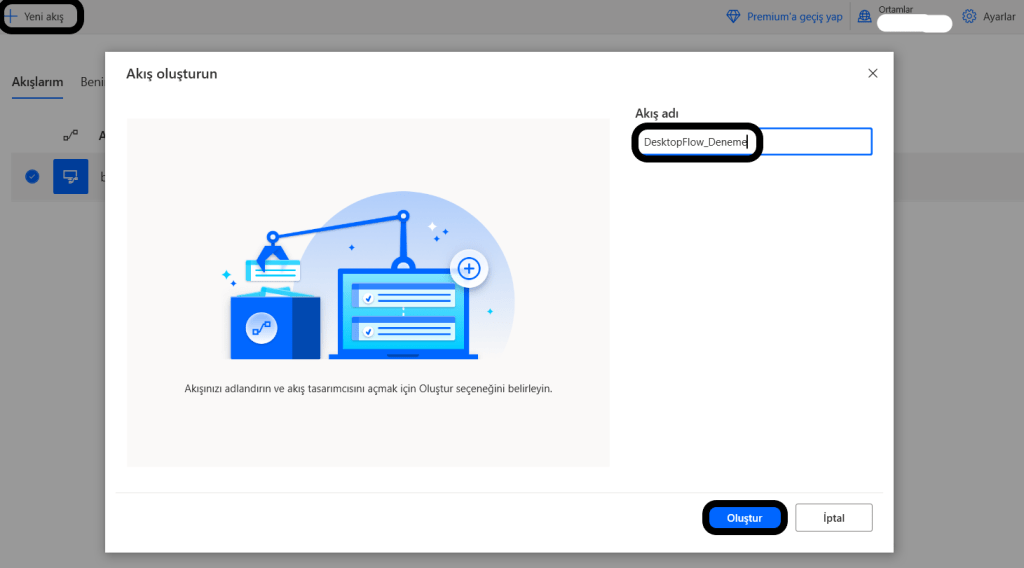Click the plus circle in the illustration
Image resolution: width=1024 pixels, height=568 pixels.
point(468,268)
